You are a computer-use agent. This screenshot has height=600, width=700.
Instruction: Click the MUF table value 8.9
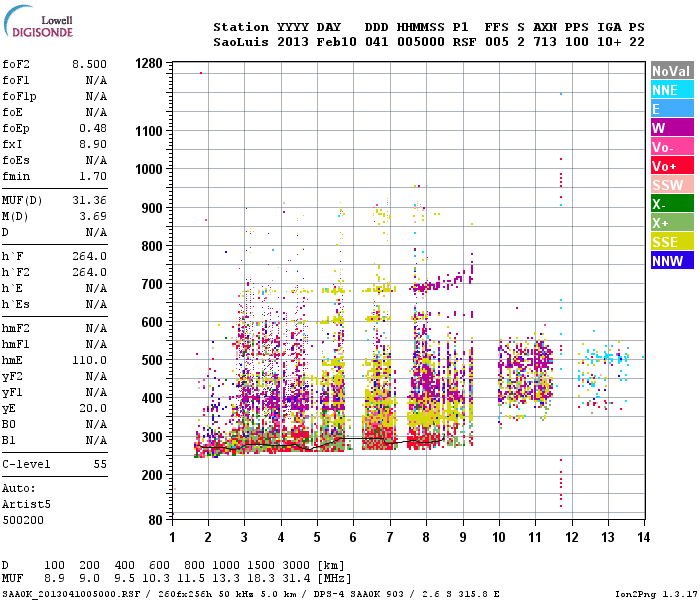pyautogui.click(x=54, y=578)
